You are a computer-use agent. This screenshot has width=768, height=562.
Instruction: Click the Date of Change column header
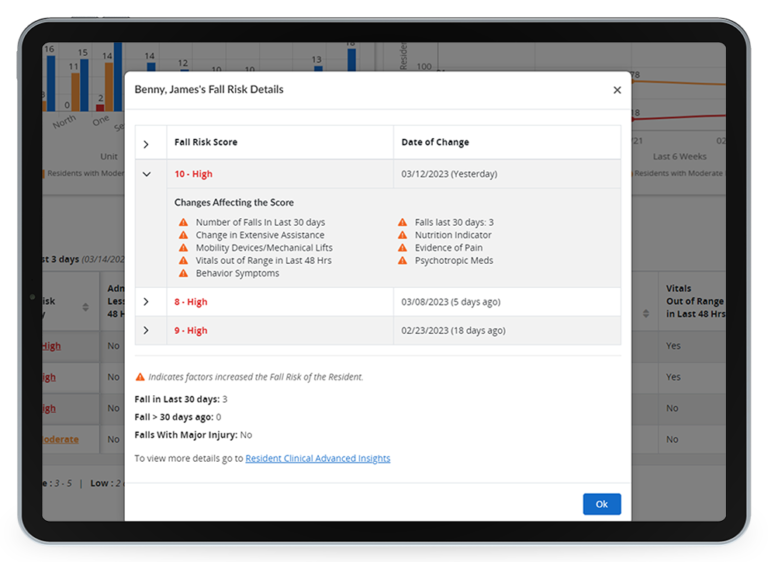pyautogui.click(x=435, y=143)
